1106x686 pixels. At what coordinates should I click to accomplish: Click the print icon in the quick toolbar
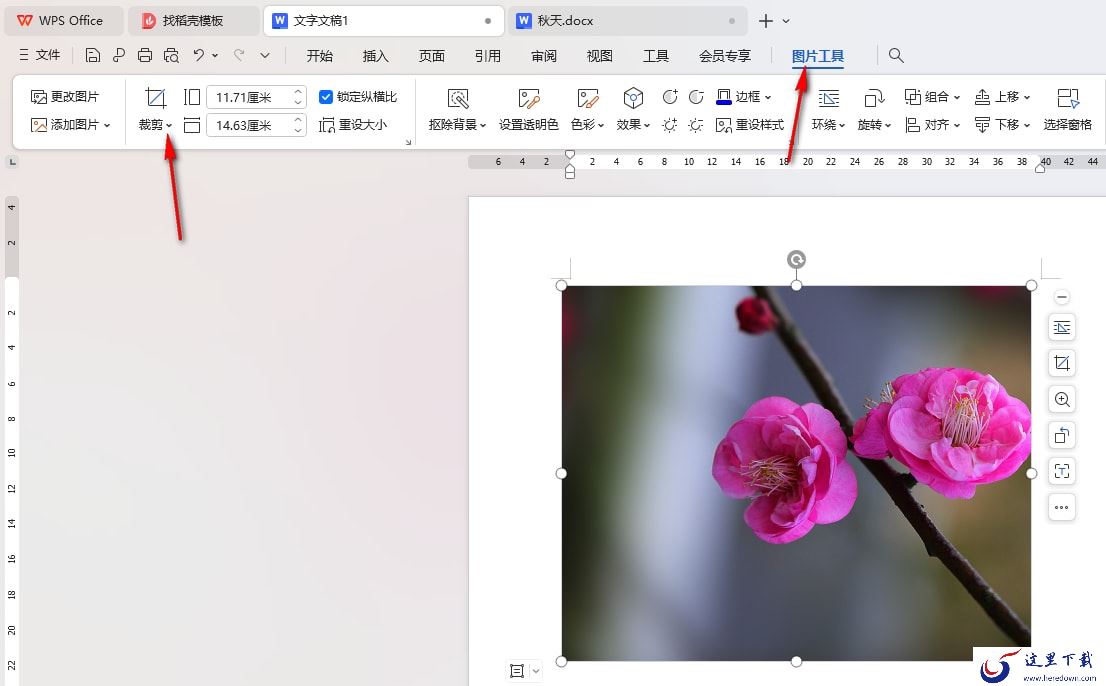145,55
